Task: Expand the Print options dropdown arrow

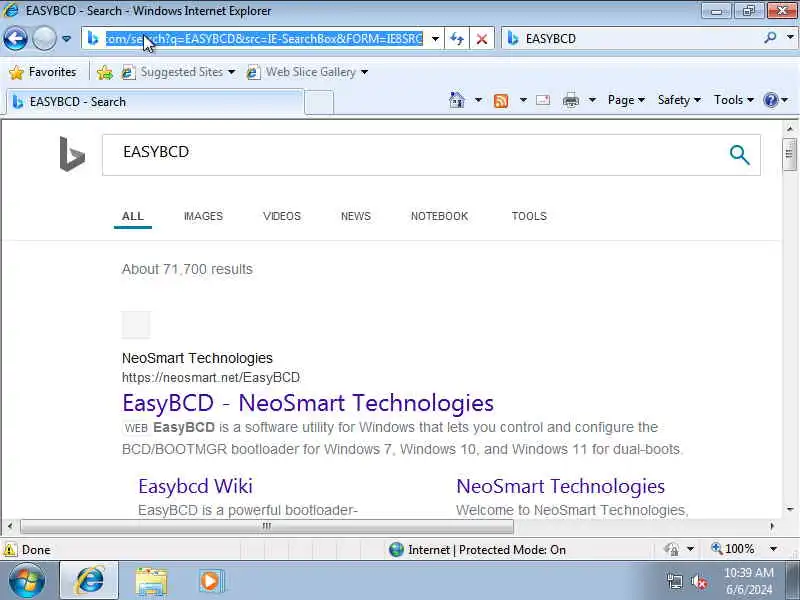Action: (592, 100)
